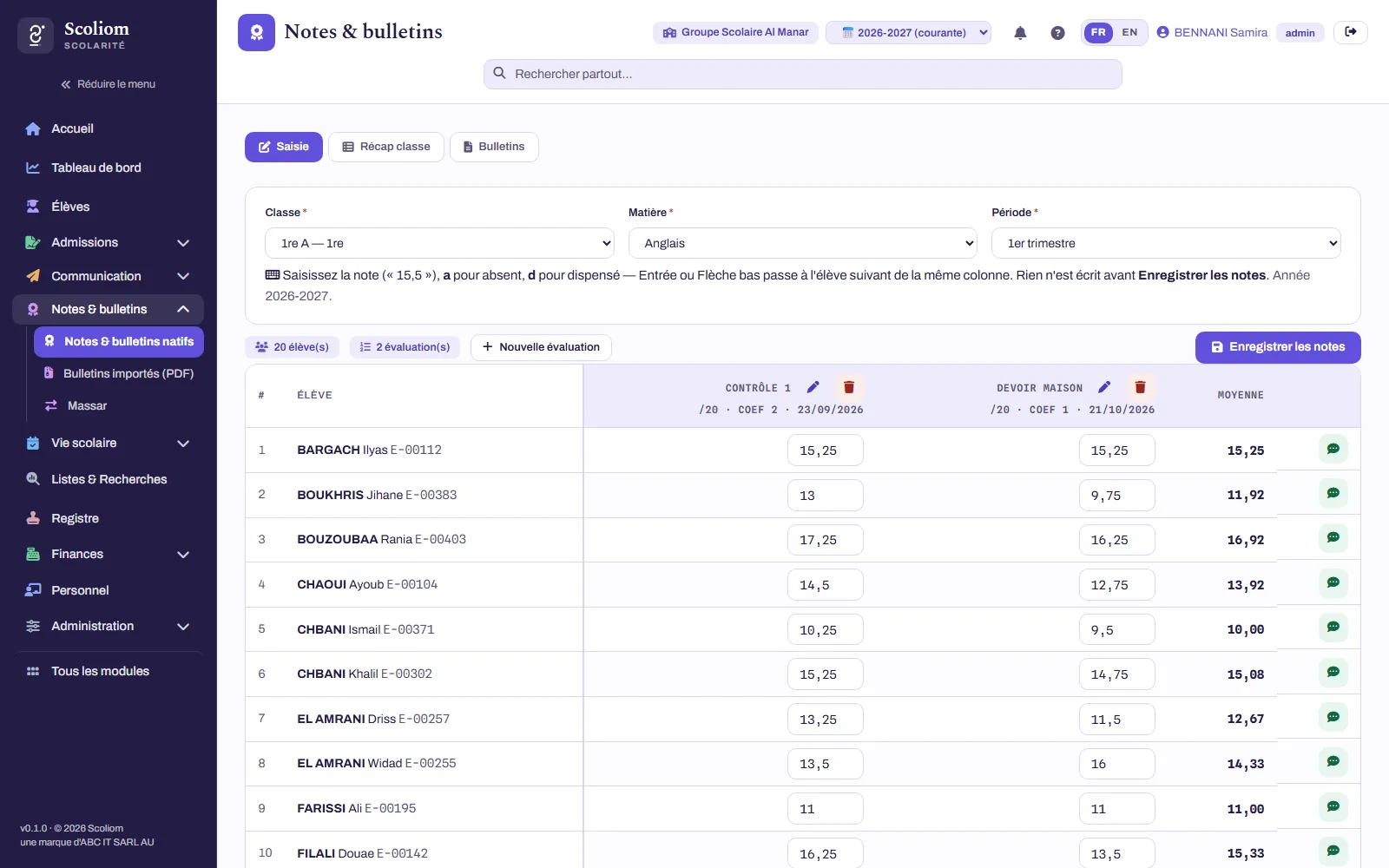
Task: Click Devoir Maison grade field for CHBANI Ismail
Action: pyautogui.click(x=1117, y=629)
